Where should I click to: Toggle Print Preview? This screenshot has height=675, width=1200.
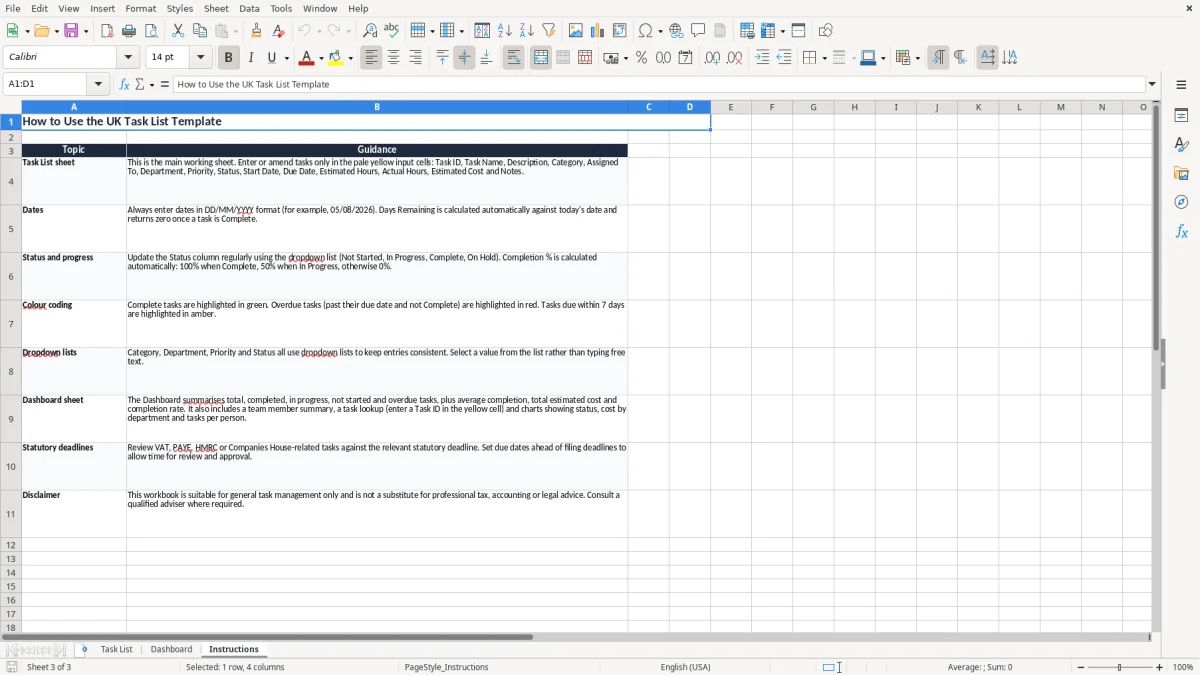click(x=151, y=31)
